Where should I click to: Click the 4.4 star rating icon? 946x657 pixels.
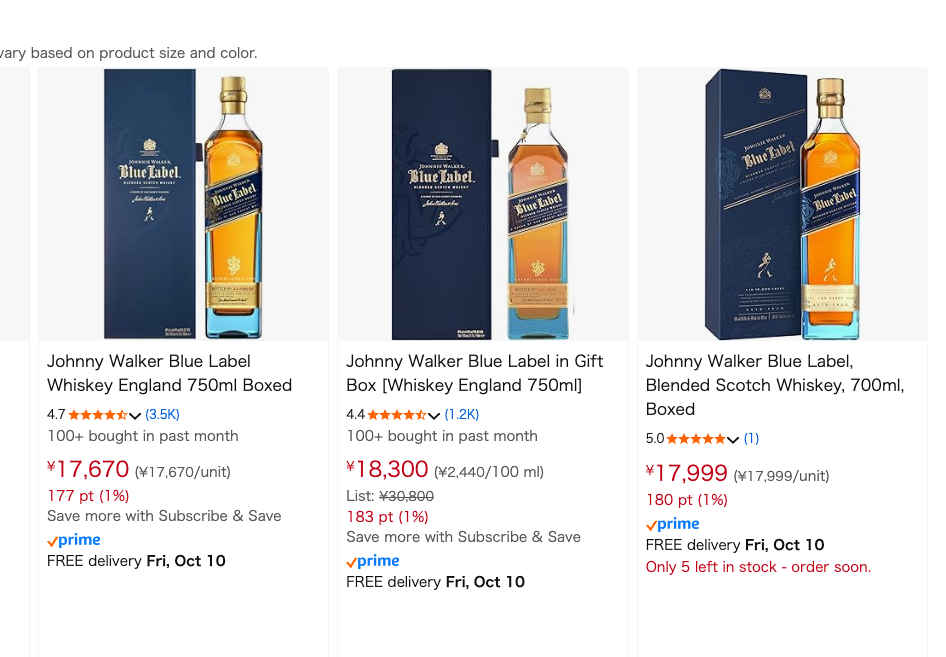click(396, 415)
